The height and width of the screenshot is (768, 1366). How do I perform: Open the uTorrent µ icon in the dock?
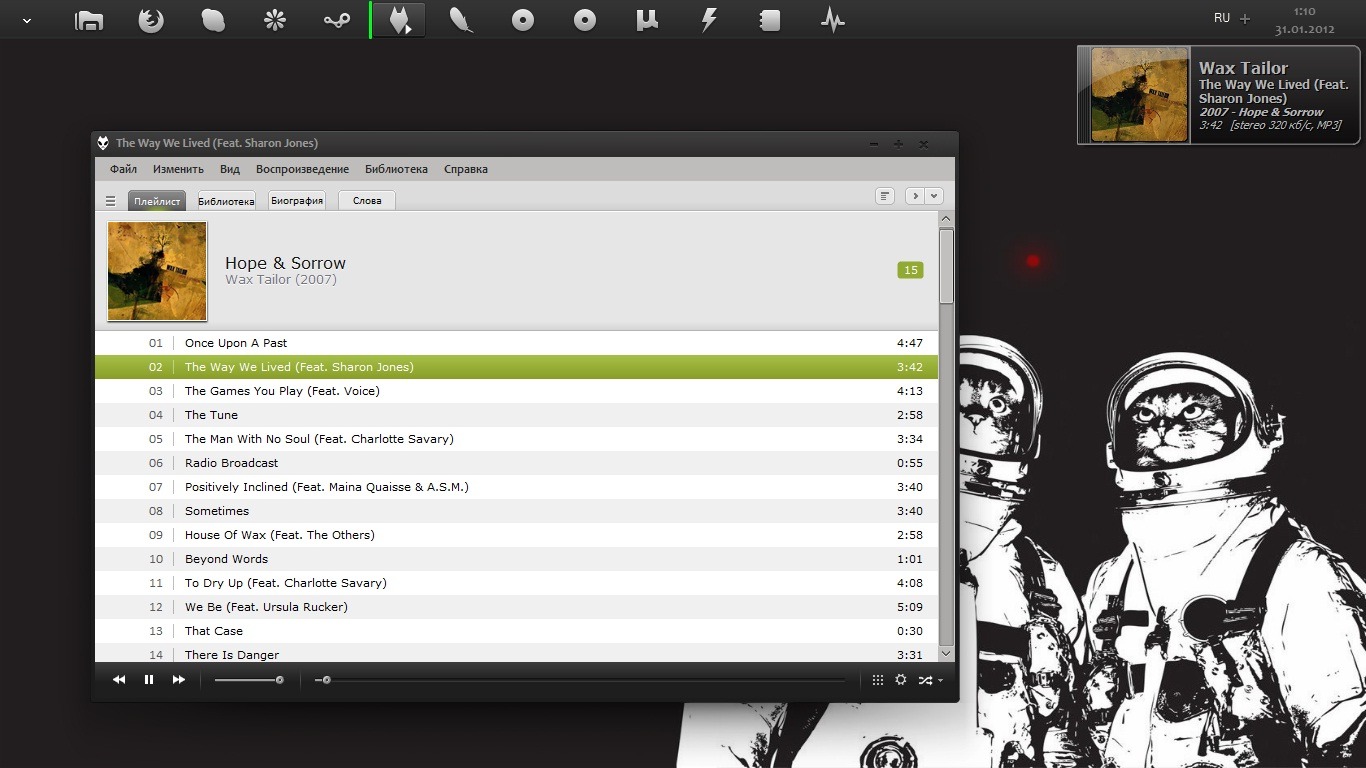pos(647,20)
